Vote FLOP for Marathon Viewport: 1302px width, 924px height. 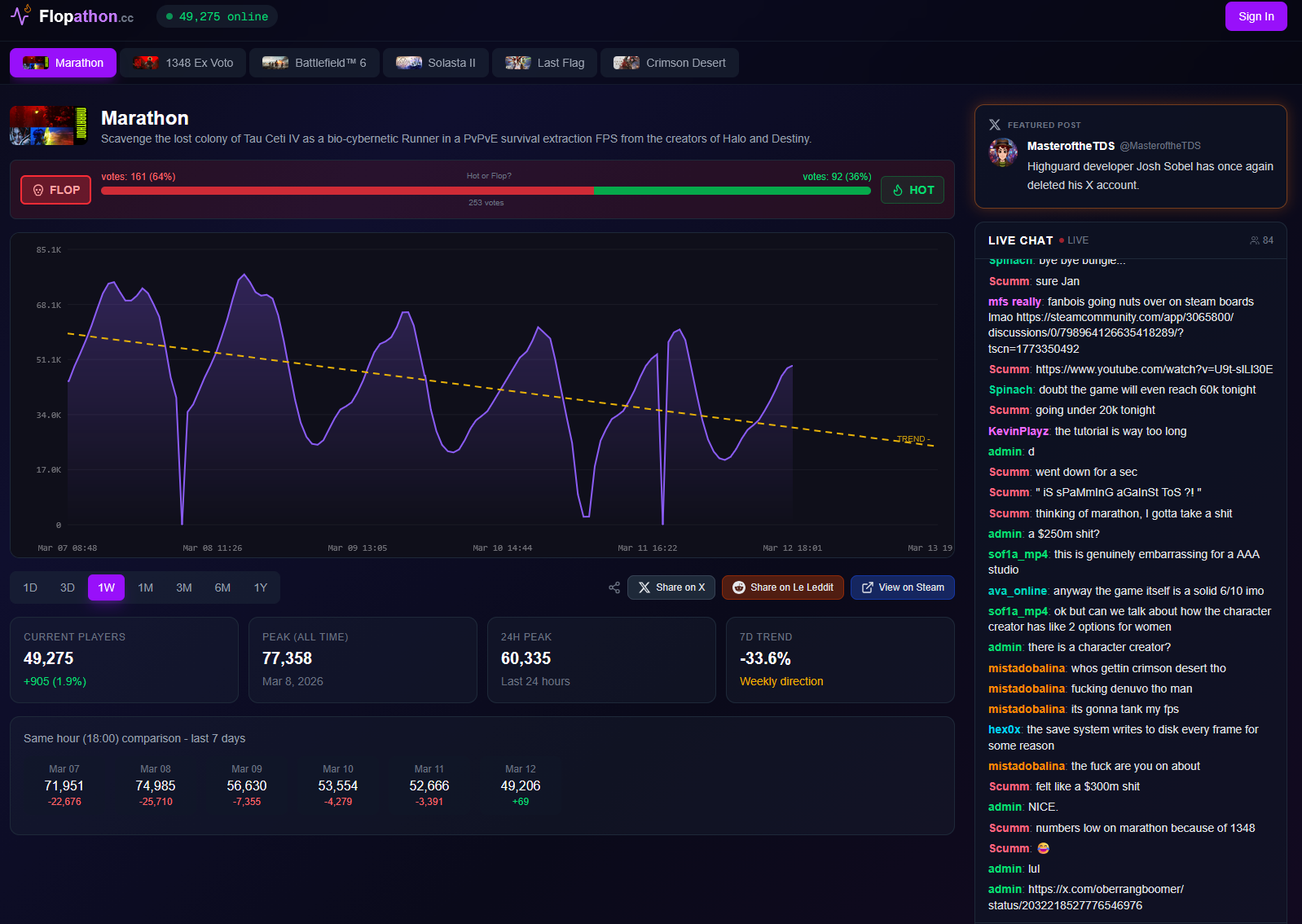click(55, 190)
